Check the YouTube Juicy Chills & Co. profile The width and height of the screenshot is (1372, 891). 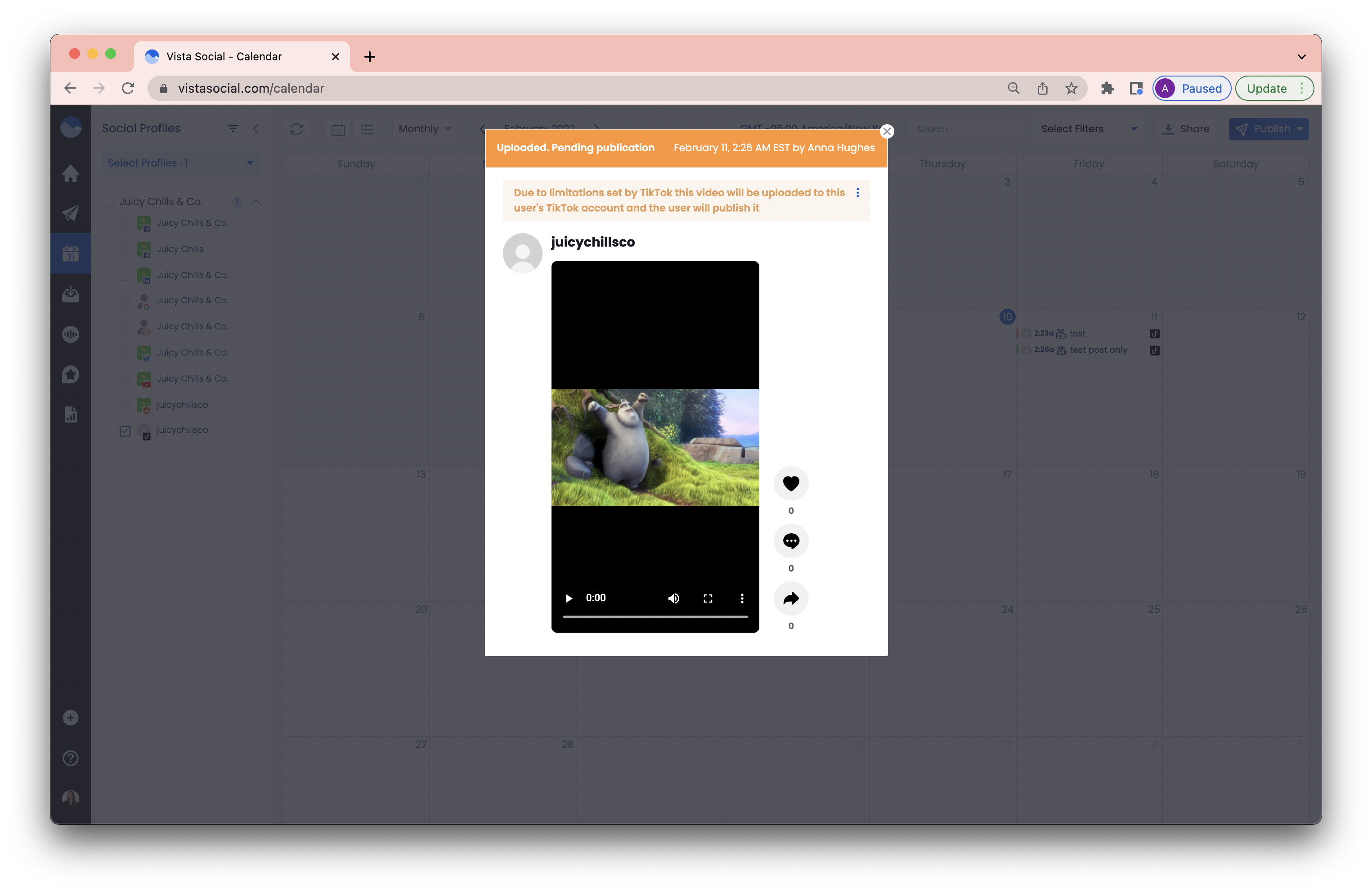(x=125, y=378)
